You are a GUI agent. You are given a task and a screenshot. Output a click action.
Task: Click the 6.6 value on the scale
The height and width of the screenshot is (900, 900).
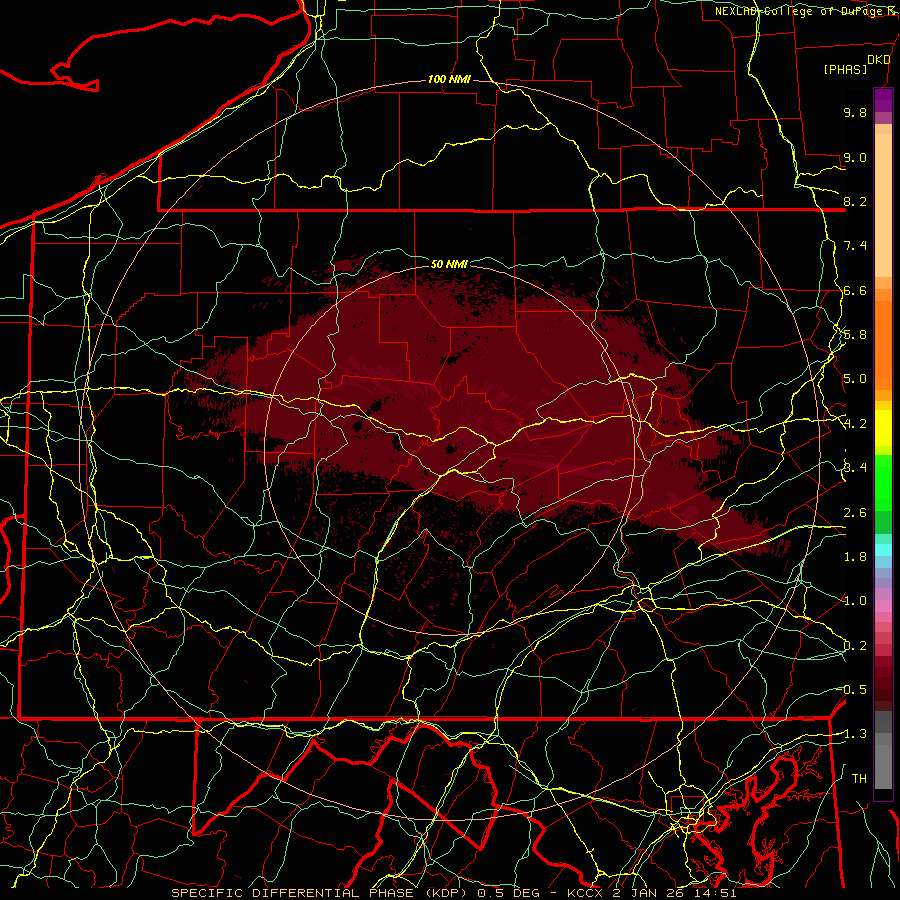coord(855,290)
